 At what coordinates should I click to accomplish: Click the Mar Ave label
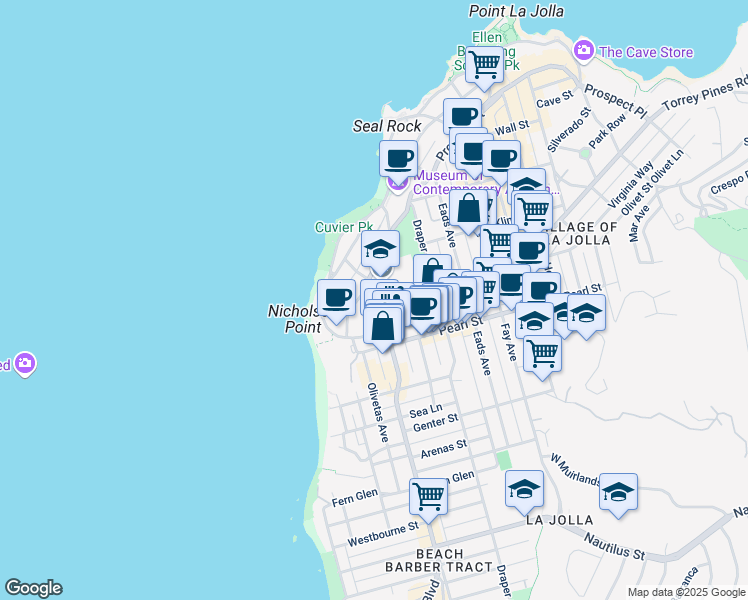pyautogui.click(x=639, y=223)
